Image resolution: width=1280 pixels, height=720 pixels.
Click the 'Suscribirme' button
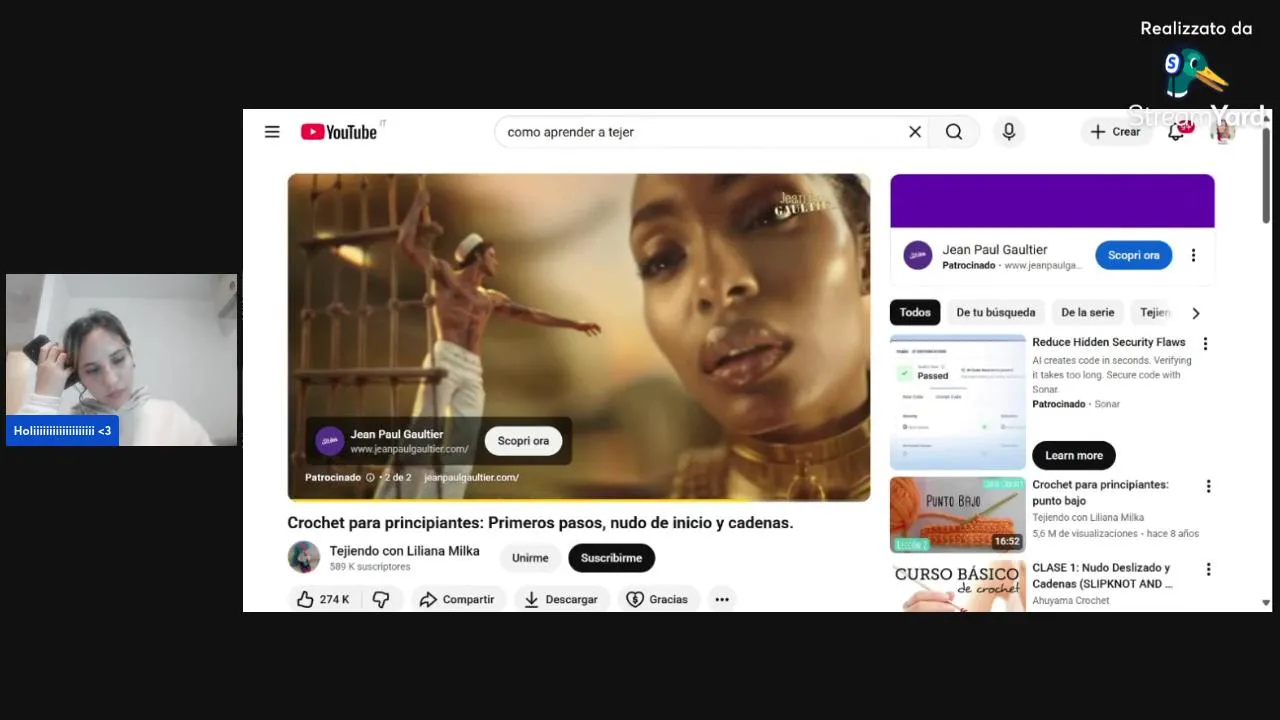tap(611, 558)
